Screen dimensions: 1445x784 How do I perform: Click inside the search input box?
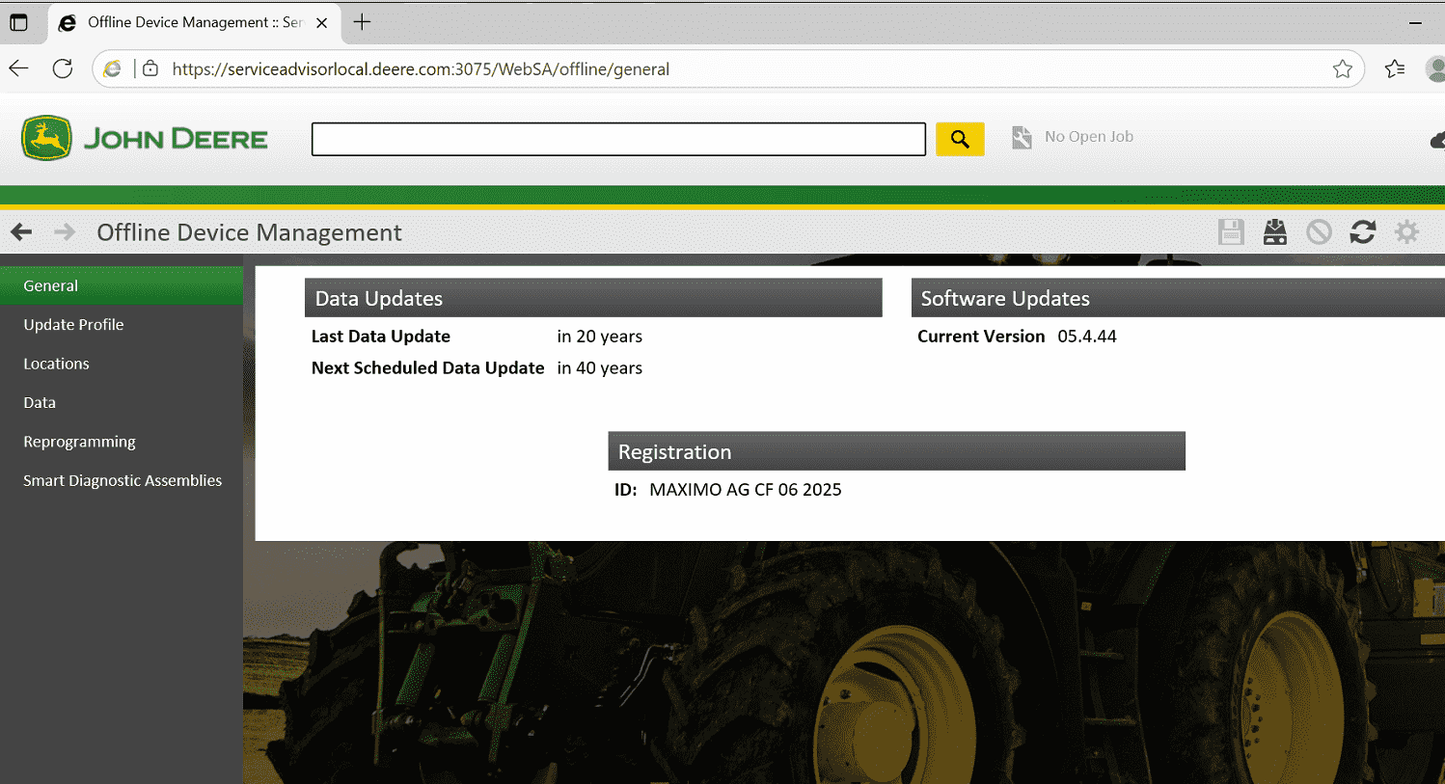(x=618, y=139)
